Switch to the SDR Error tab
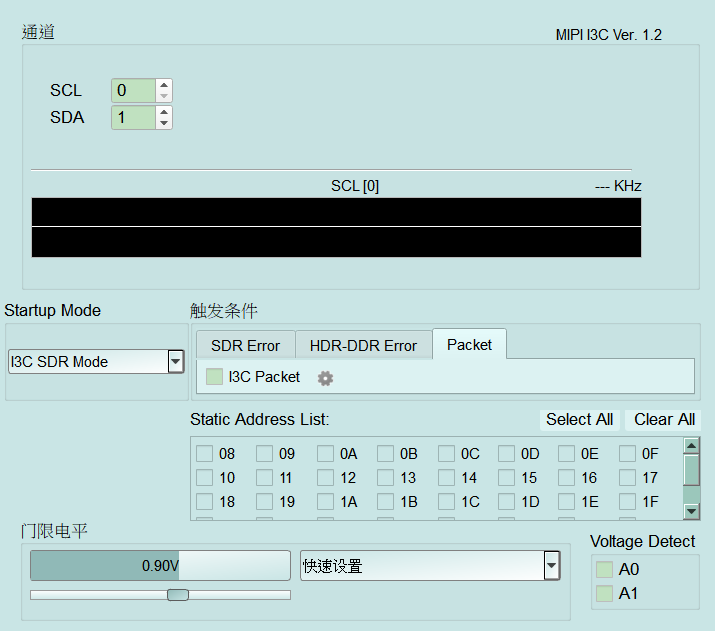 coord(245,346)
